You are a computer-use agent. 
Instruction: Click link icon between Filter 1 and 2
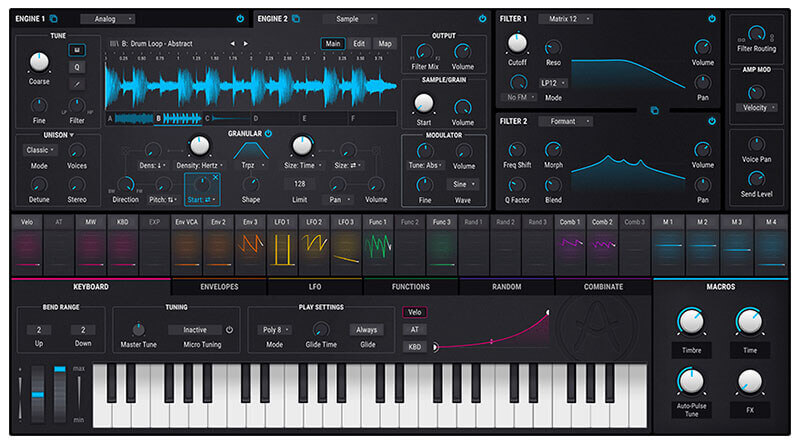(655, 110)
